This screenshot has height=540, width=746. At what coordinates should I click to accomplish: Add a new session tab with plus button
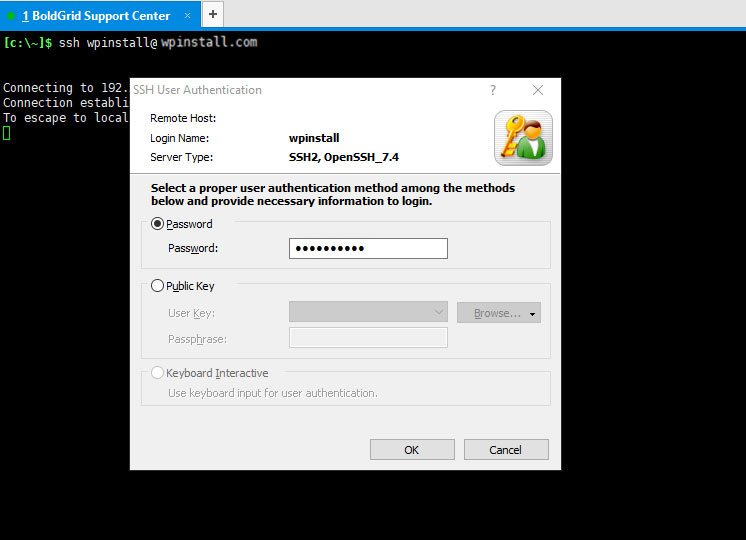click(x=213, y=14)
